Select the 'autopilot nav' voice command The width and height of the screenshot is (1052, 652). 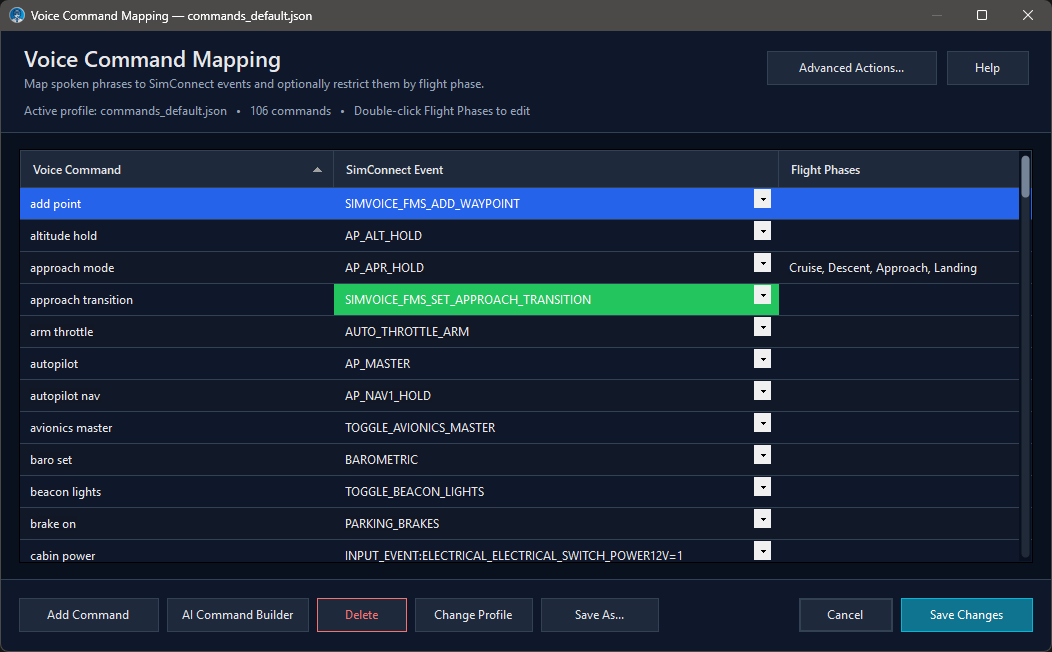point(177,396)
